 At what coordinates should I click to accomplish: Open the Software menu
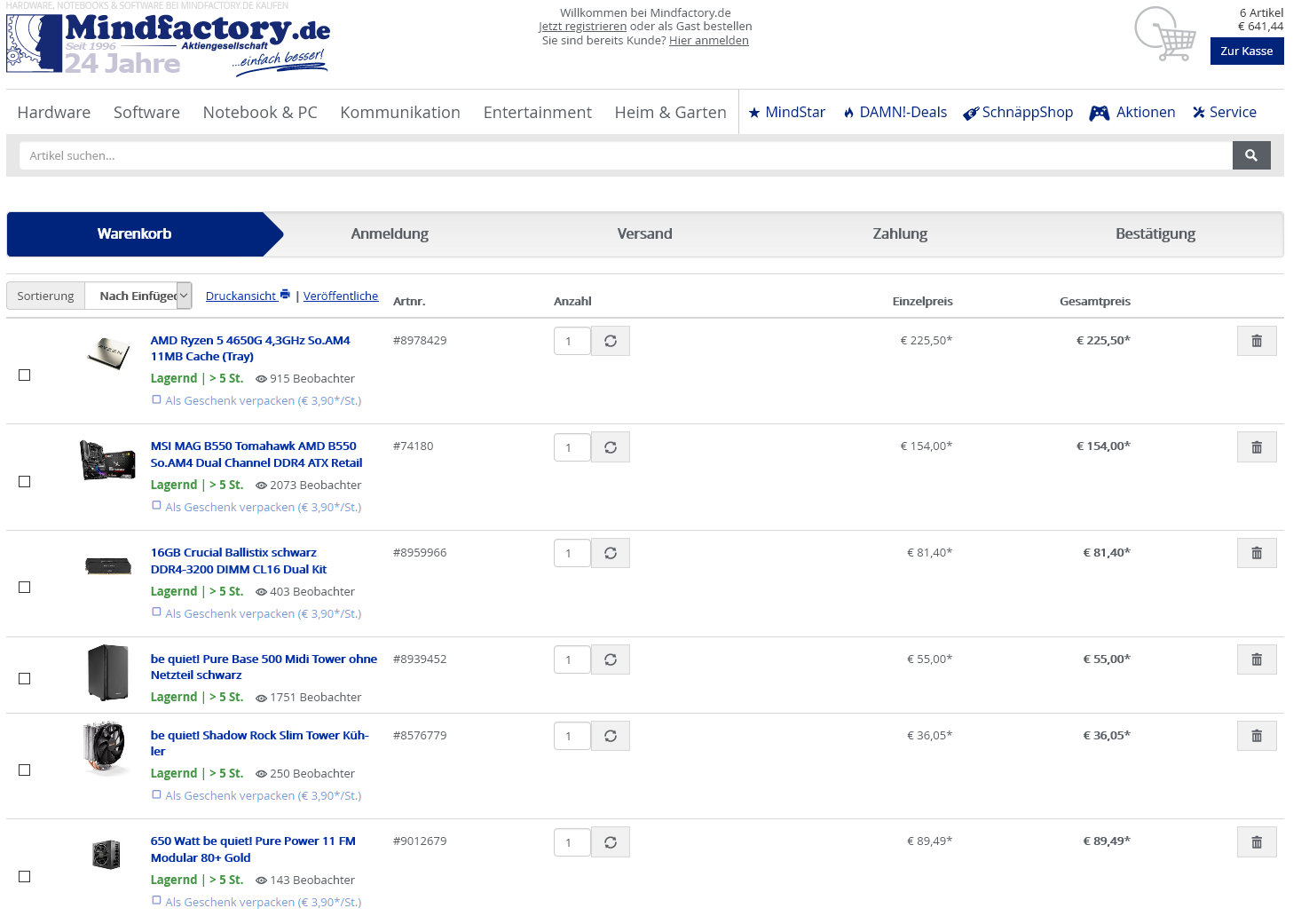146,113
